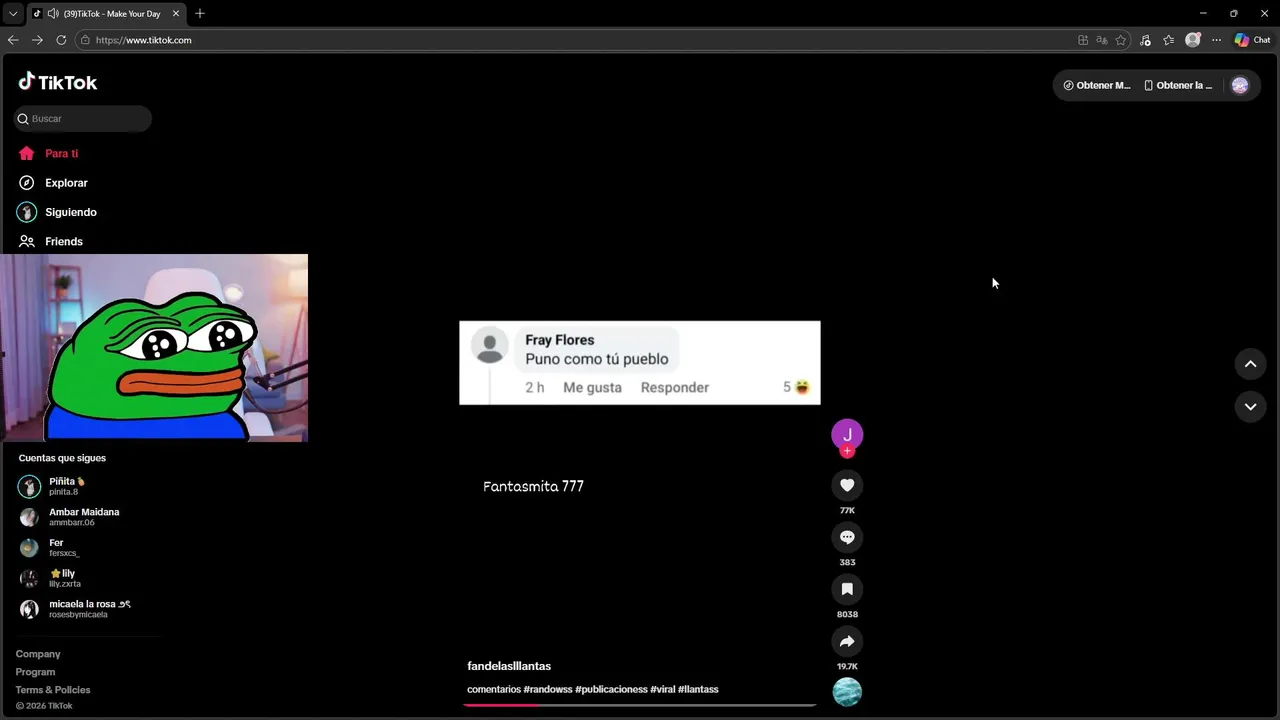Select the TikTok browser tab
The height and width of the screenshot is (720, 1280).
pos(106,14)
